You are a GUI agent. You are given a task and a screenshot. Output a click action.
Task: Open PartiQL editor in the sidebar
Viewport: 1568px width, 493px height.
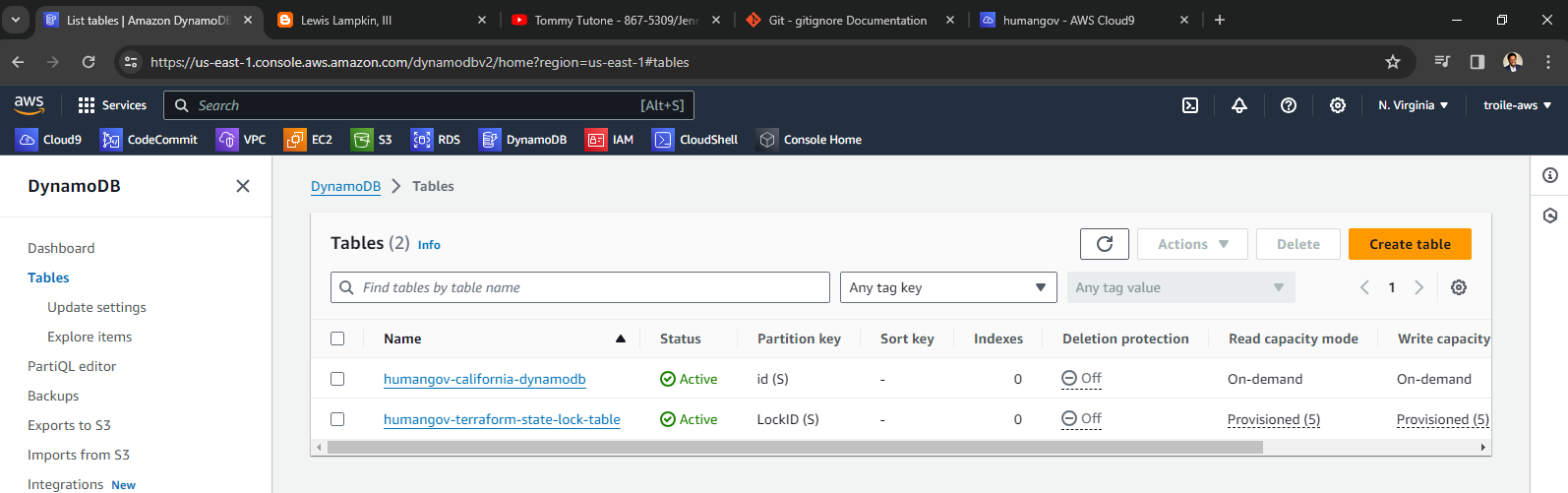(x=72, y=366)
